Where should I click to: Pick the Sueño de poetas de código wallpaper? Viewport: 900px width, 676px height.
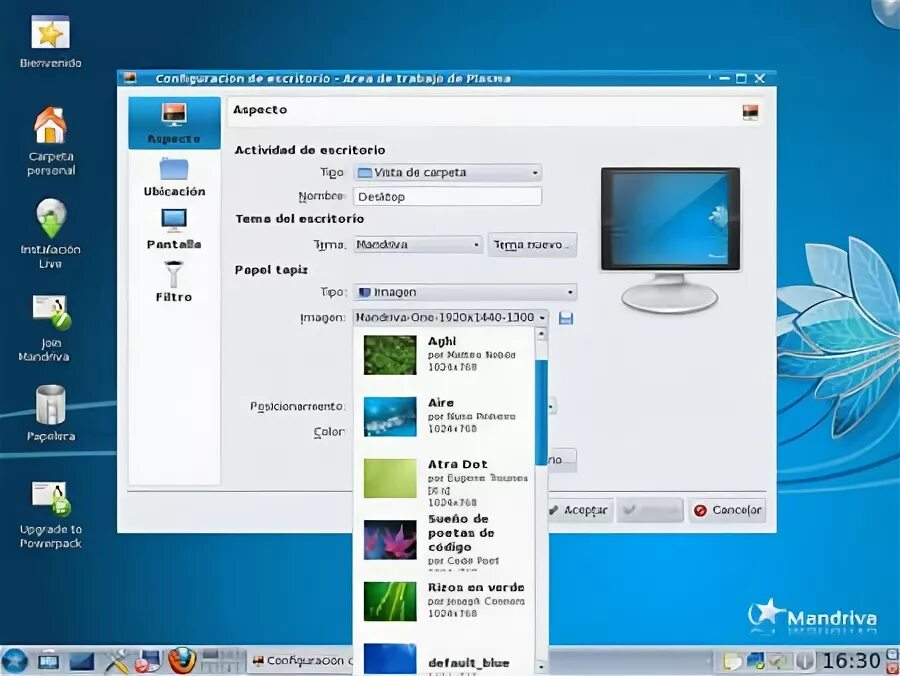click(x=445, y=542)
